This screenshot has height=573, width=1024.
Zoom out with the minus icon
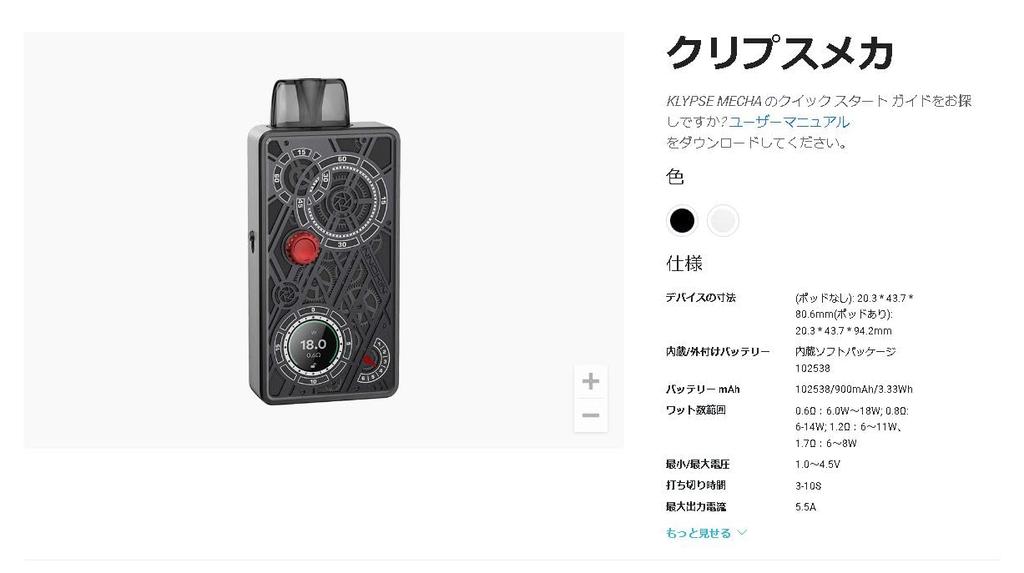(x=590, y=416)
